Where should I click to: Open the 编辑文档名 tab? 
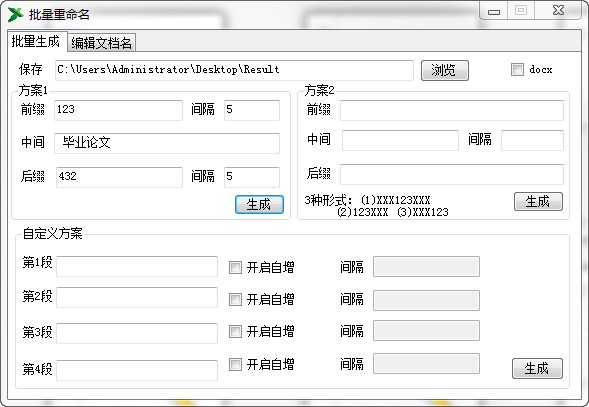(101, 43)
